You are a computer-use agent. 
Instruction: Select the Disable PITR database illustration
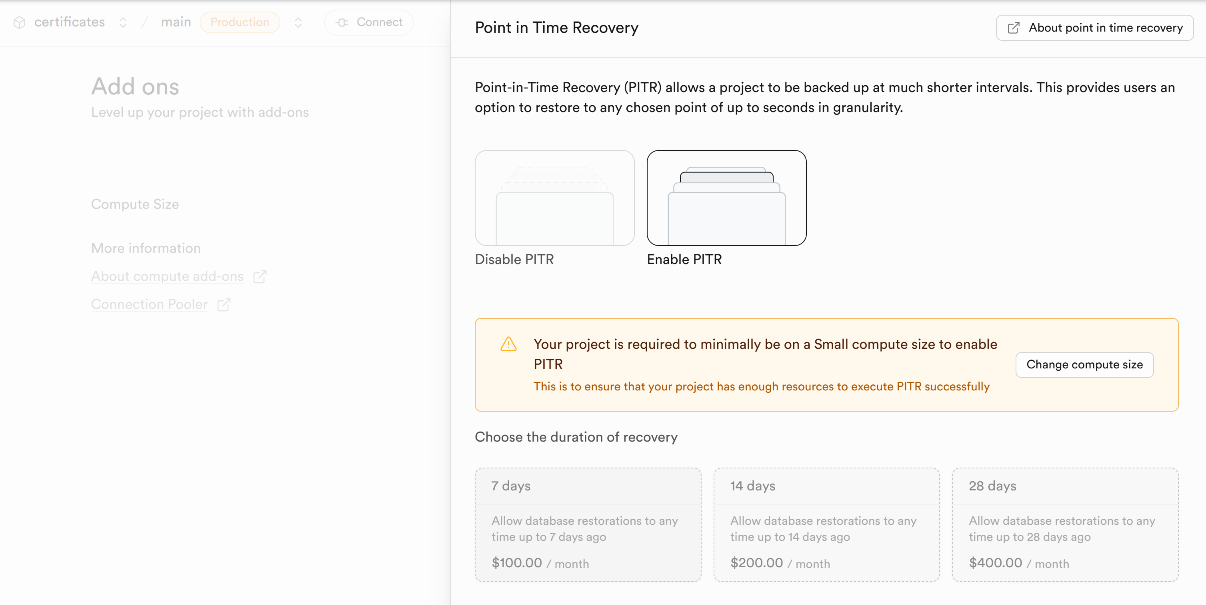tap(554, 198)
